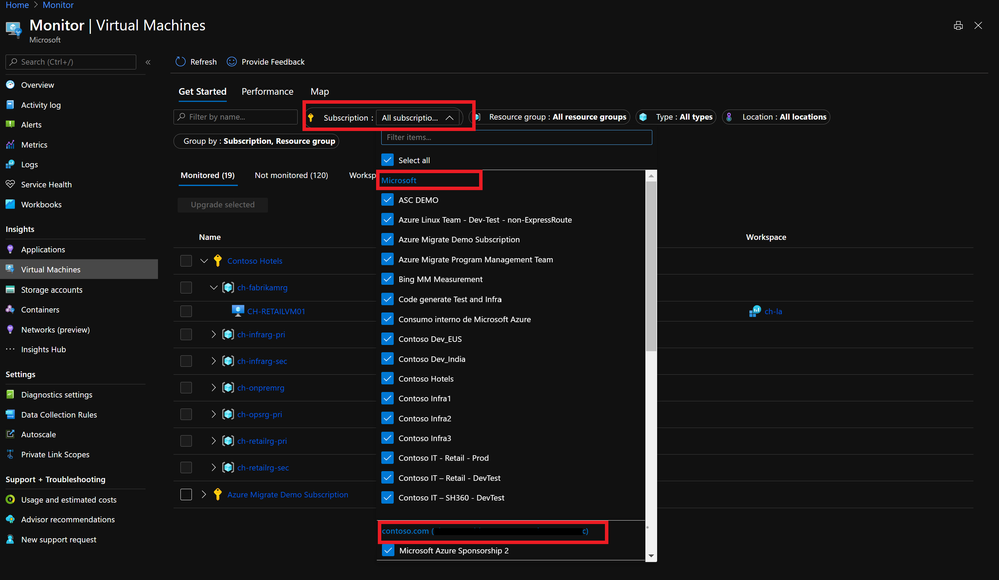Uncheck Bing MM Measurement subscription
The image size is (999, 580).
click(x=387, y=279)
